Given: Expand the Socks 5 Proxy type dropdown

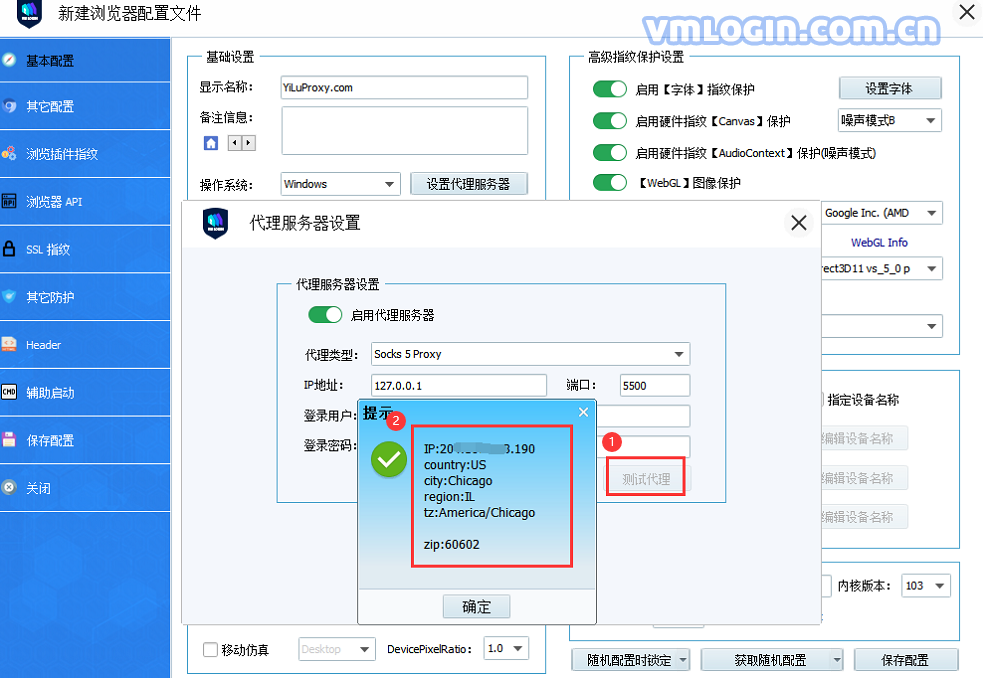Looking at the screenshot, I should [x=530, y=354].
